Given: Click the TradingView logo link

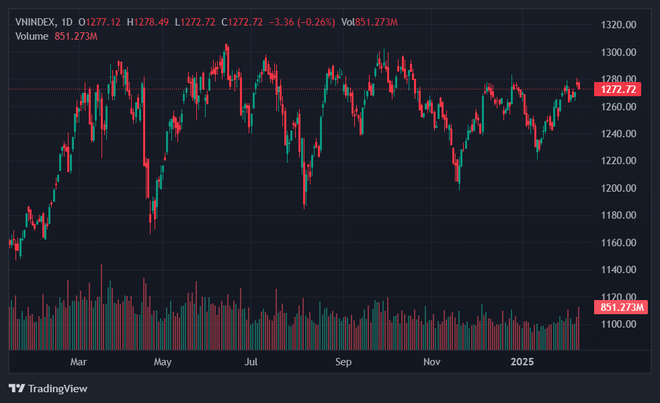Looking at the screenshot, I should (x=48, y=388).
